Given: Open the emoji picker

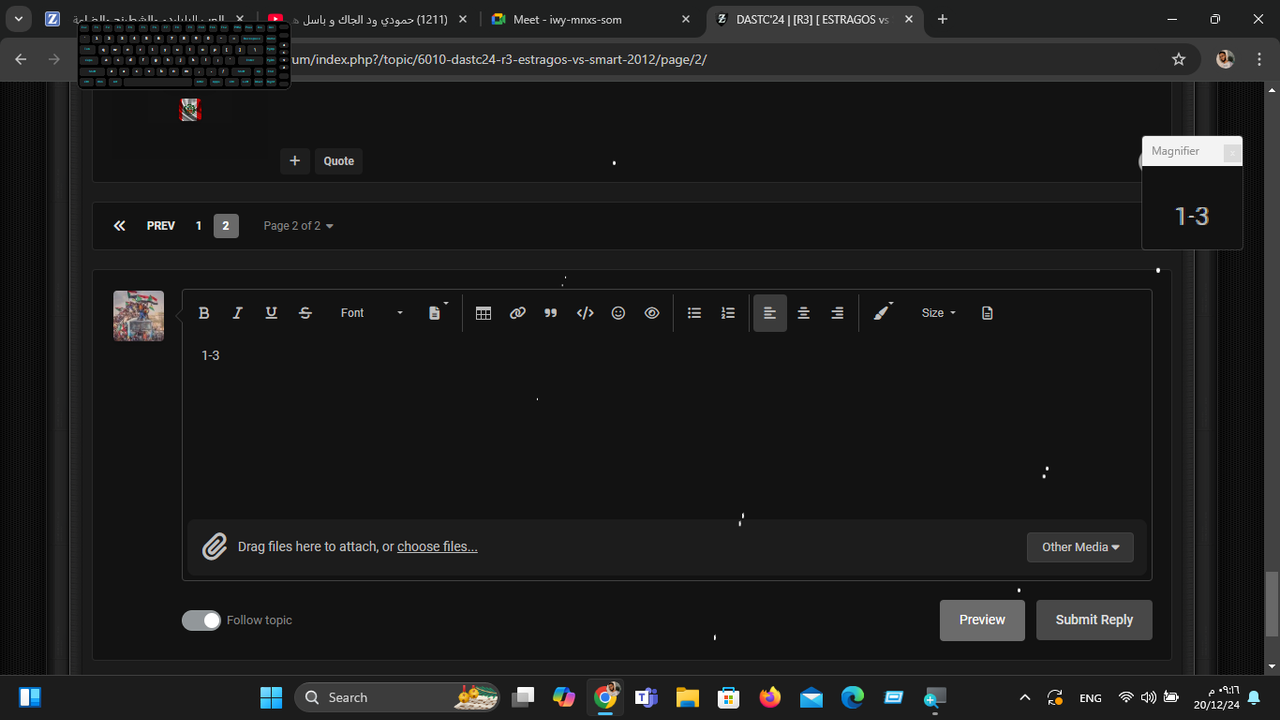Looking at the screenshot, I should (618, 313).
